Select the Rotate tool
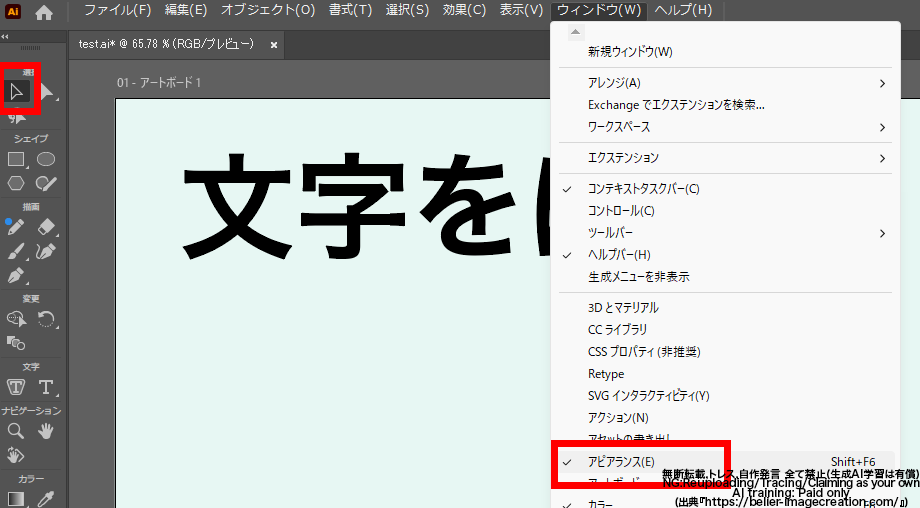920x508 pixels. [x=46, y=319]
